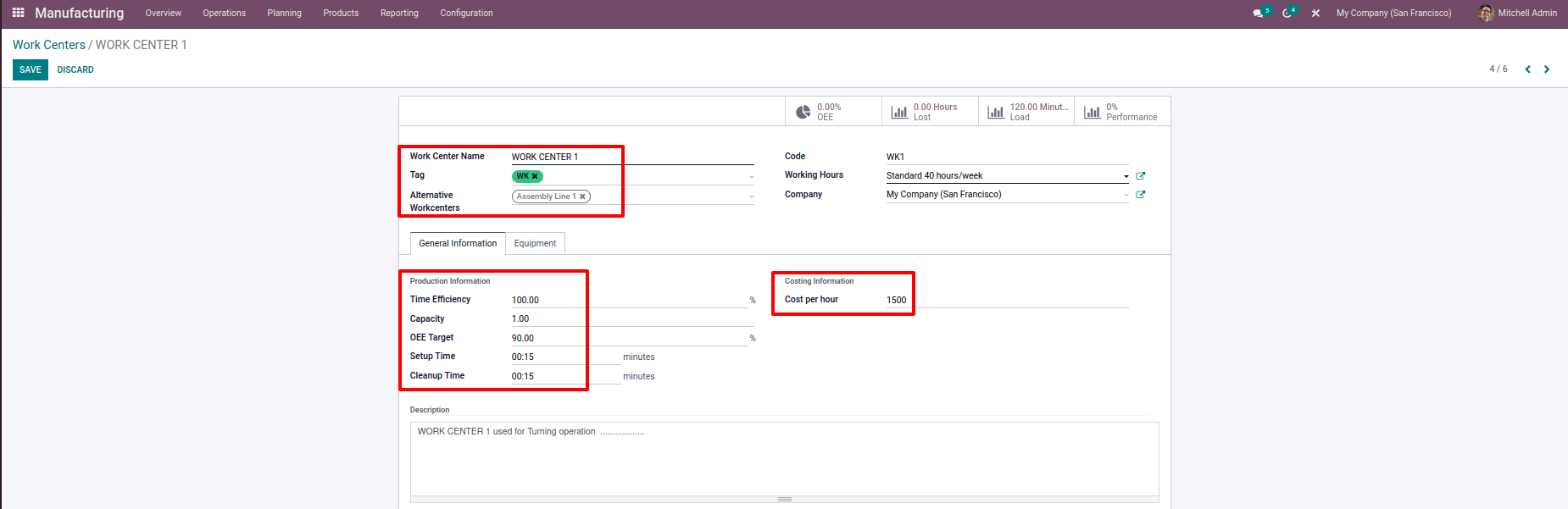Open the apps grid menu icon
This screenshot has height=509, width=1568.
18,13
